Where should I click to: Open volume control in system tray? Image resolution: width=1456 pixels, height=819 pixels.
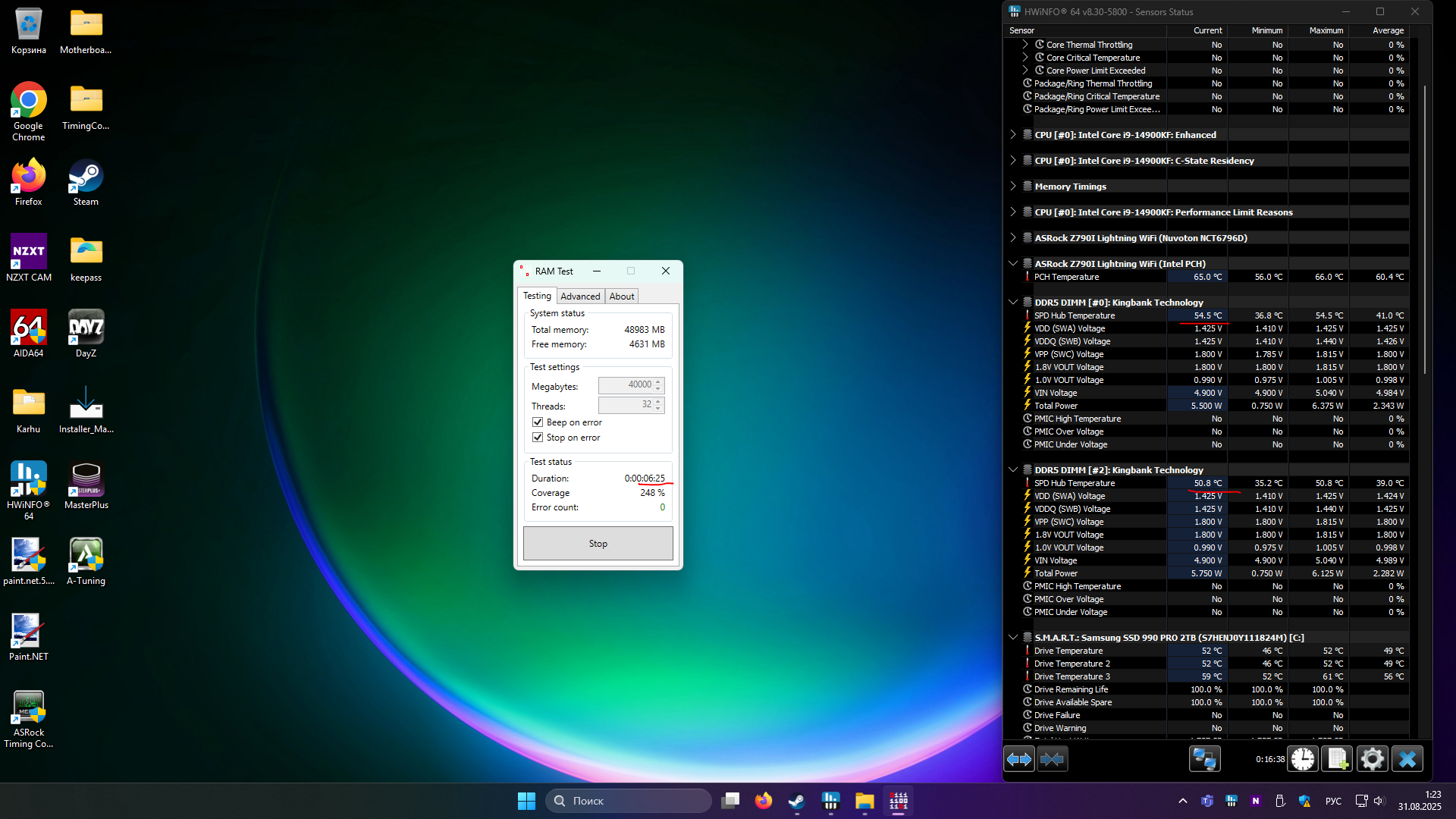coord(1378,801)
